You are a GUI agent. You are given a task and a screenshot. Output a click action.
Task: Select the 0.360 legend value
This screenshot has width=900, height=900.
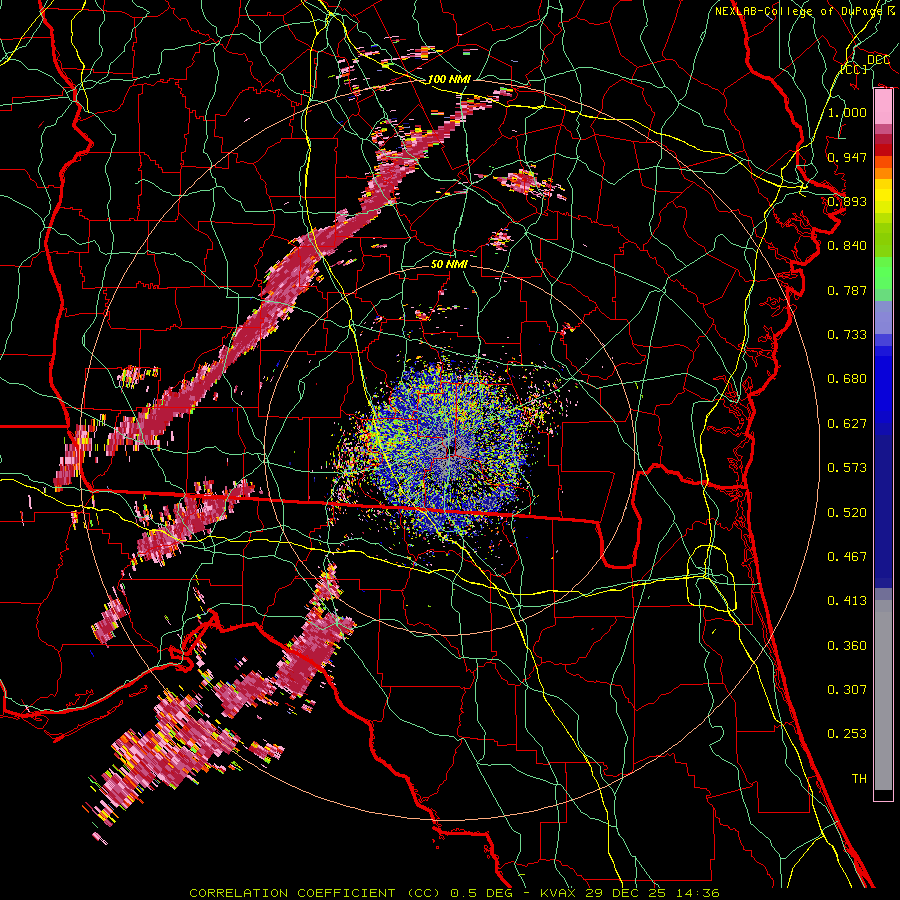click(847, 646)
